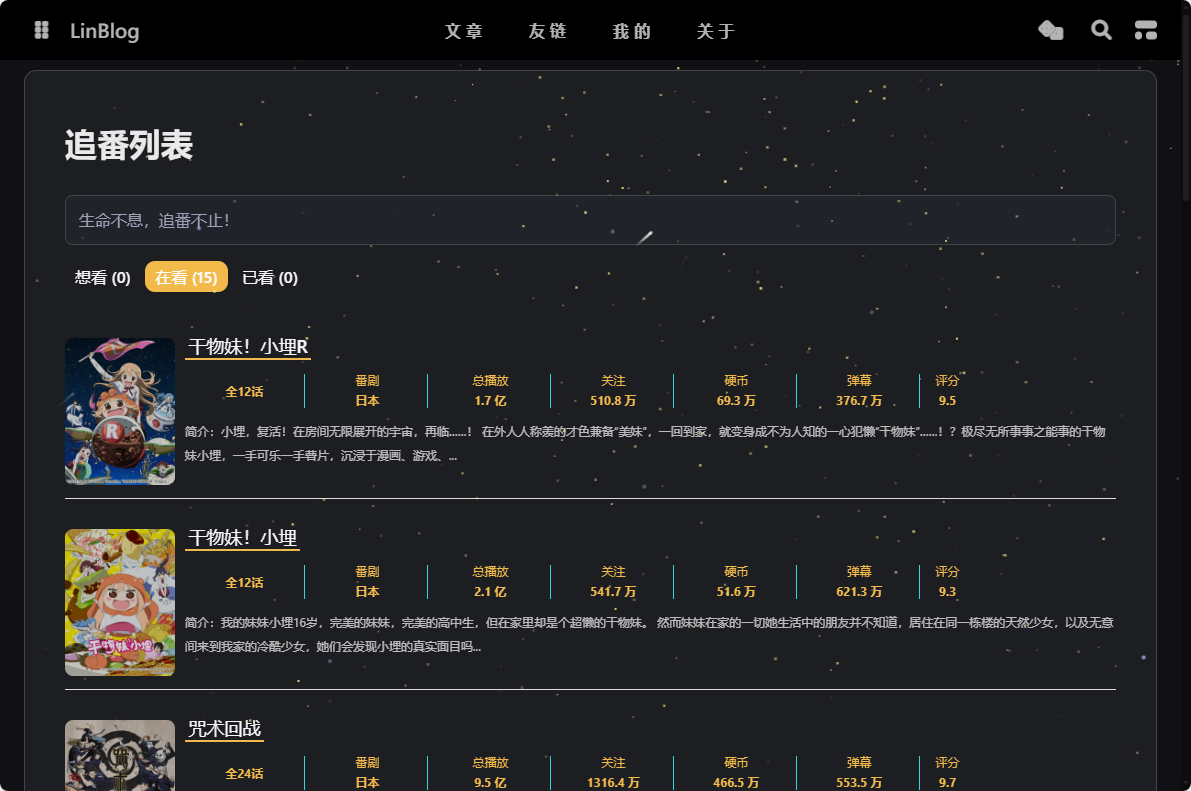1191x791 pixels.
Task: Switch to the 想看 (0) tab
Action: point(103,277)
